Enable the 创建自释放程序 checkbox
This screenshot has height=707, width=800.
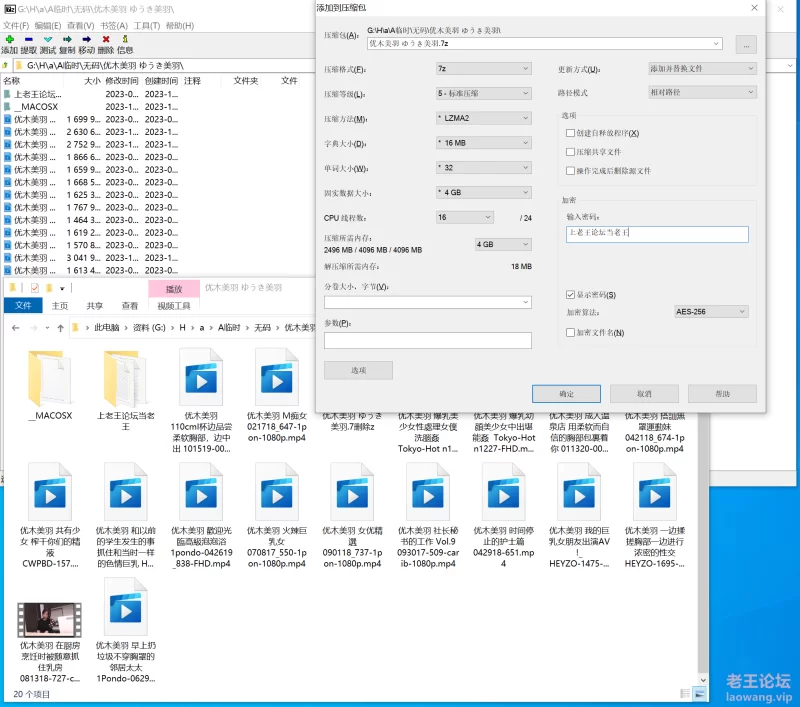point(570,133)
